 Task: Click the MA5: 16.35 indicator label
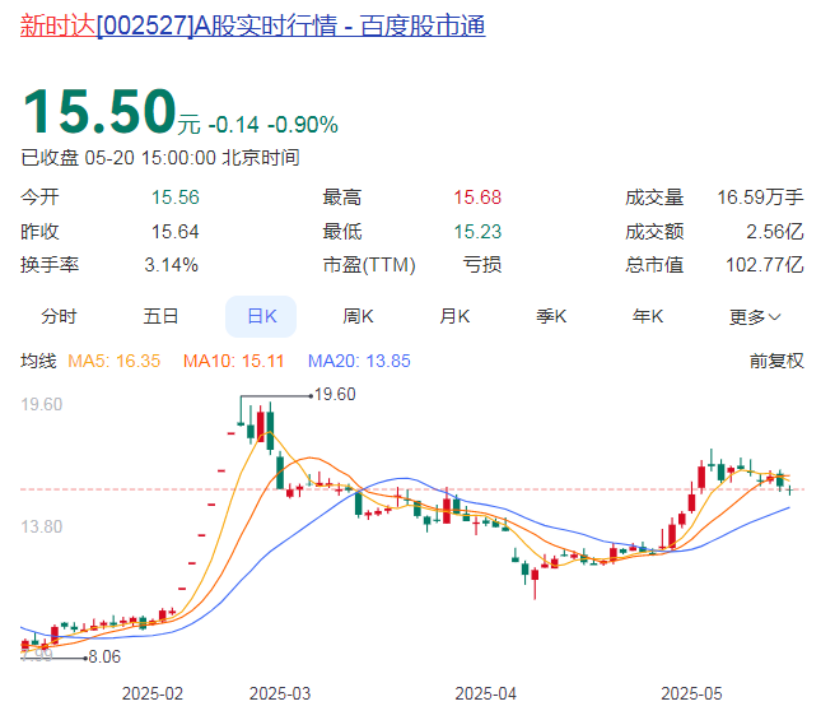tap(114, 361)
